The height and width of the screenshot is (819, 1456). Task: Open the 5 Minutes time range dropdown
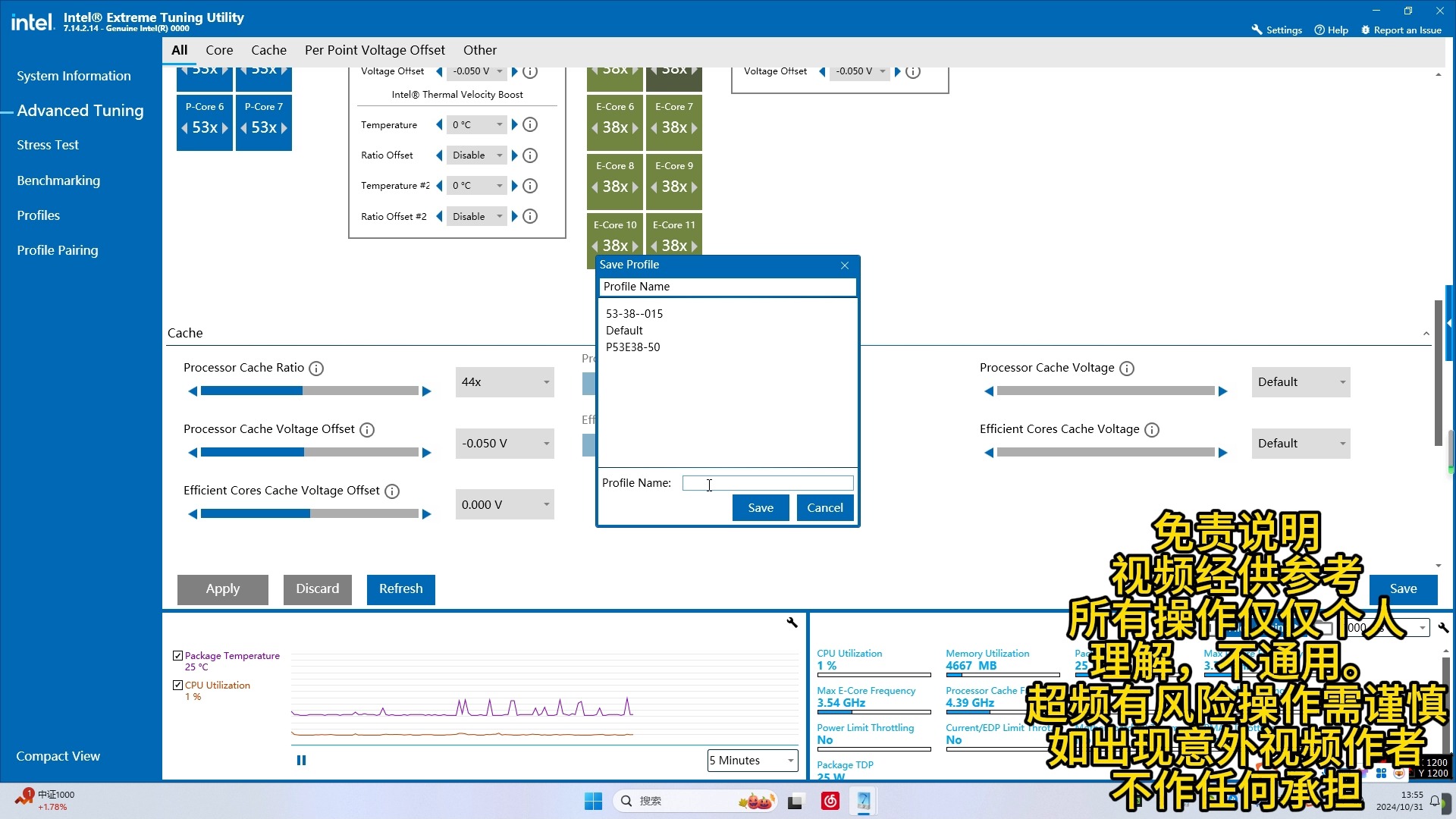[x=752, y=761]
